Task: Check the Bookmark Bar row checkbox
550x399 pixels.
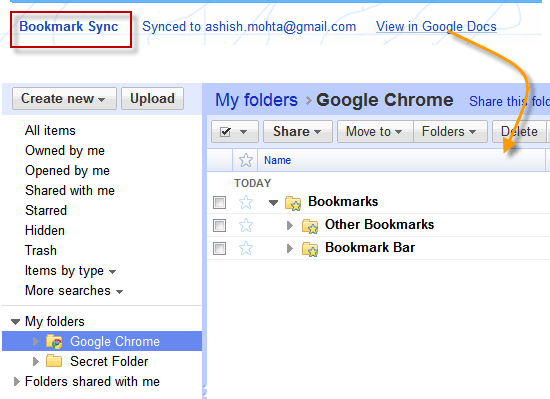Action: tap(219, 248)
